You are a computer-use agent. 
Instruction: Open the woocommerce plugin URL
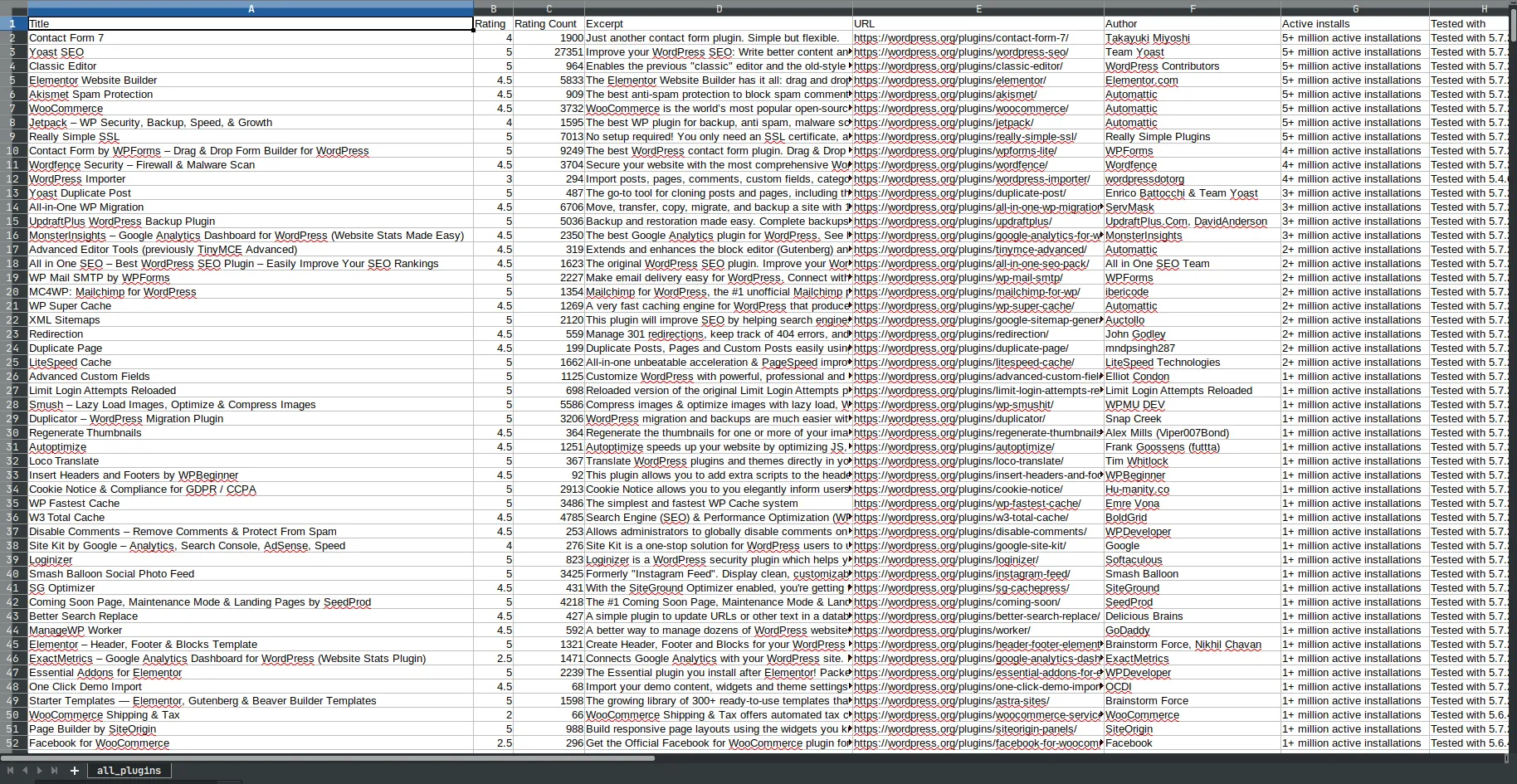coord(961,109)
